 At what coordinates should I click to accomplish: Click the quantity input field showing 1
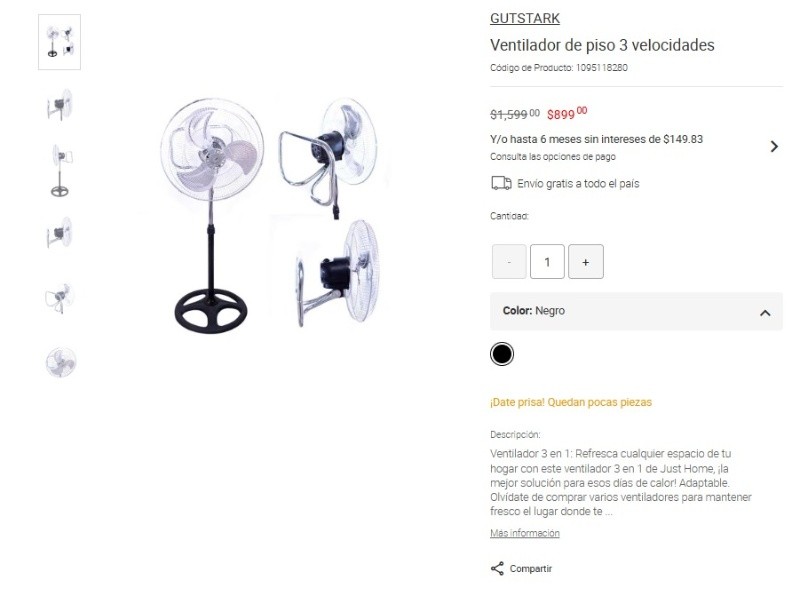click(547, 262)
